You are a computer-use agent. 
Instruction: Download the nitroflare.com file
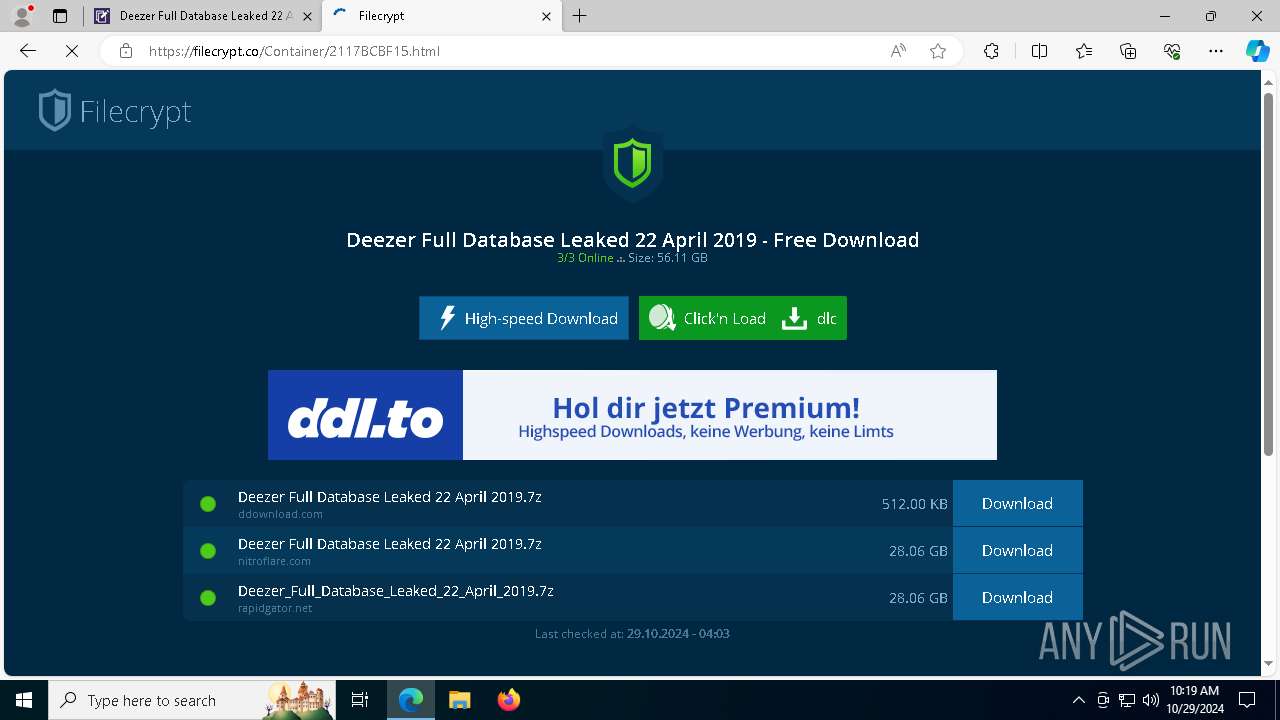[x=1017, y=550]
